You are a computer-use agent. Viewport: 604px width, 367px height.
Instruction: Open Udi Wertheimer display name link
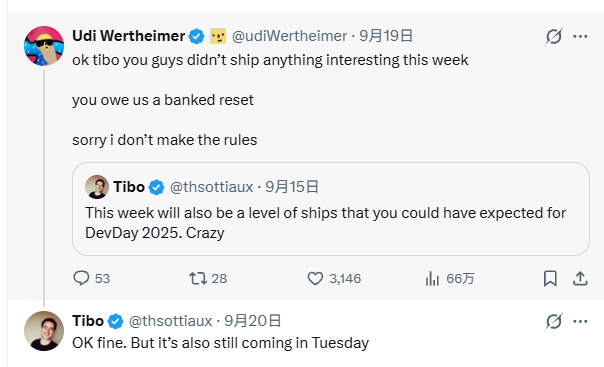[x=129, y=36]
